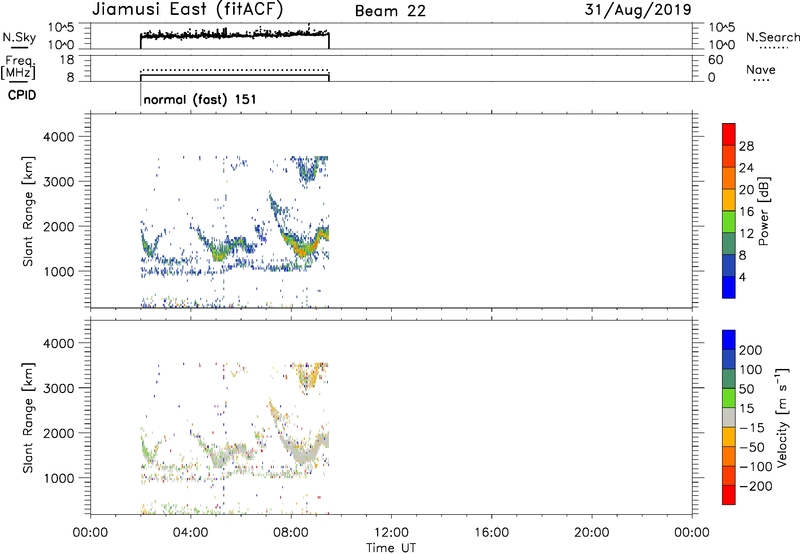Click the "Beam 22" label

[390, 11]
